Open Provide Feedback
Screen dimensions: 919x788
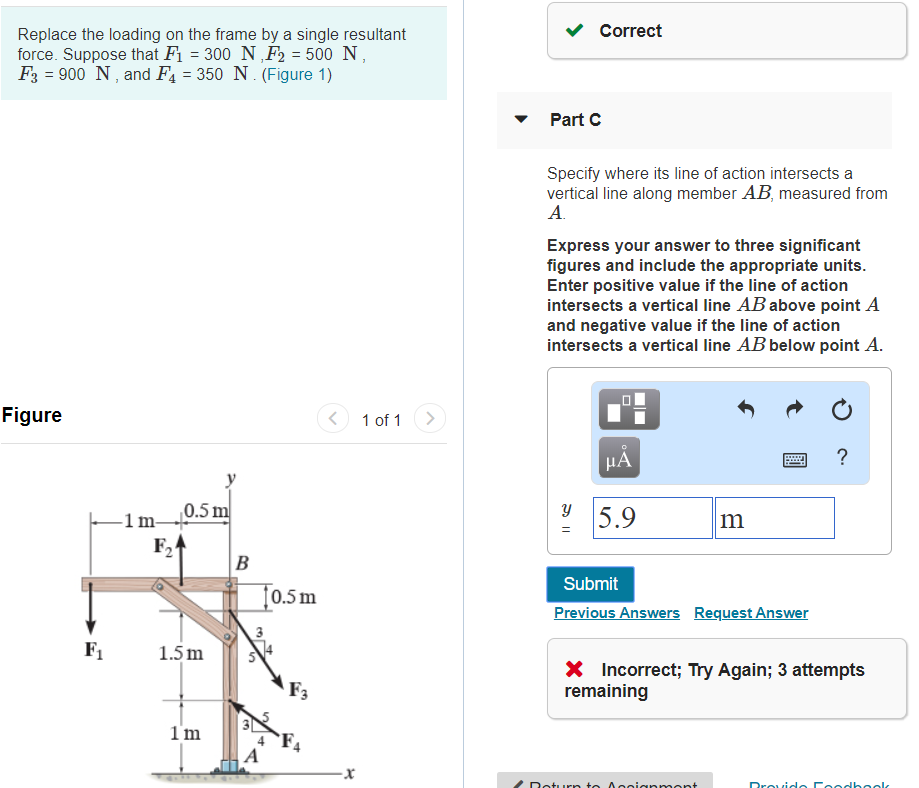point(818,784)
